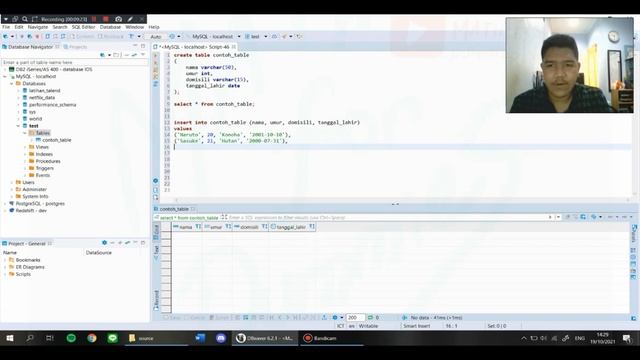640x360 pixels.
Task: Open Google Chrome from the taskbar
Action: click(x=92, y=338)
